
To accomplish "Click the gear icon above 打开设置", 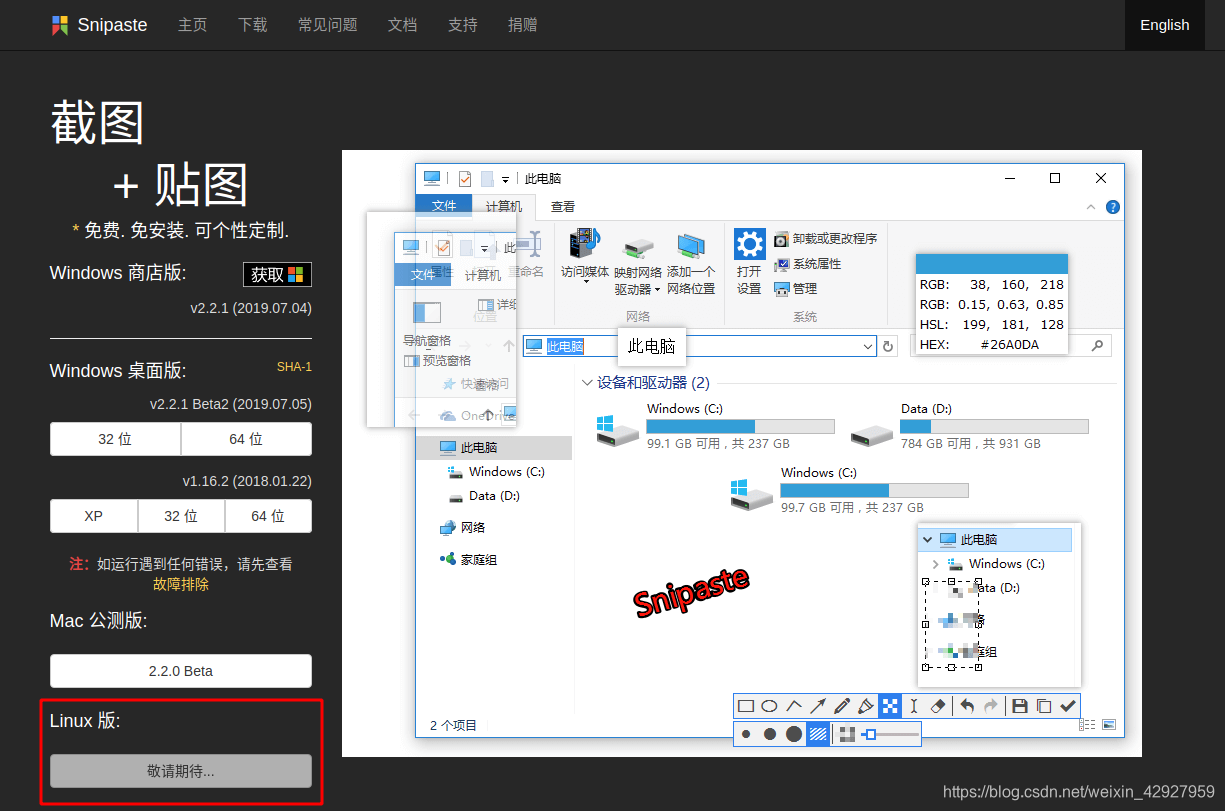I will 750,244.
